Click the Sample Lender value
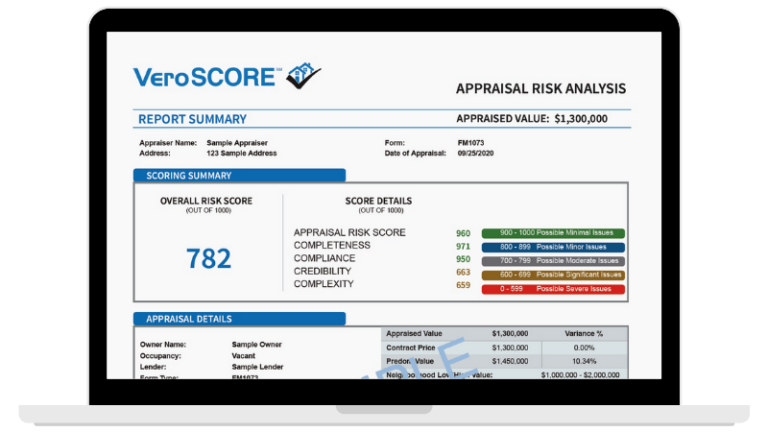This screenshot has width=768, height=432. (x=257, y=367)
